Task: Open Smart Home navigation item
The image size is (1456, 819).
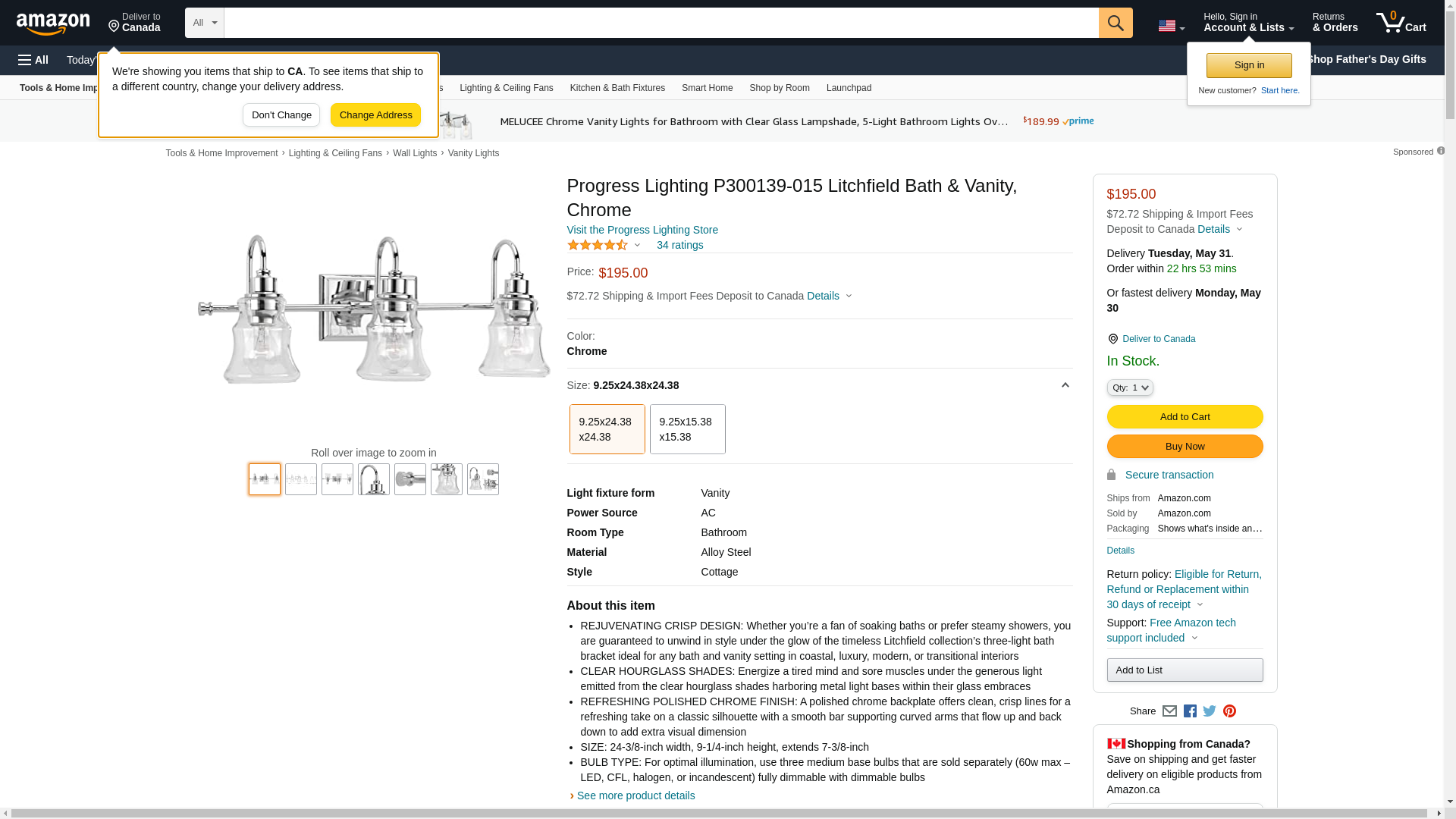Action: coord(707,88)
